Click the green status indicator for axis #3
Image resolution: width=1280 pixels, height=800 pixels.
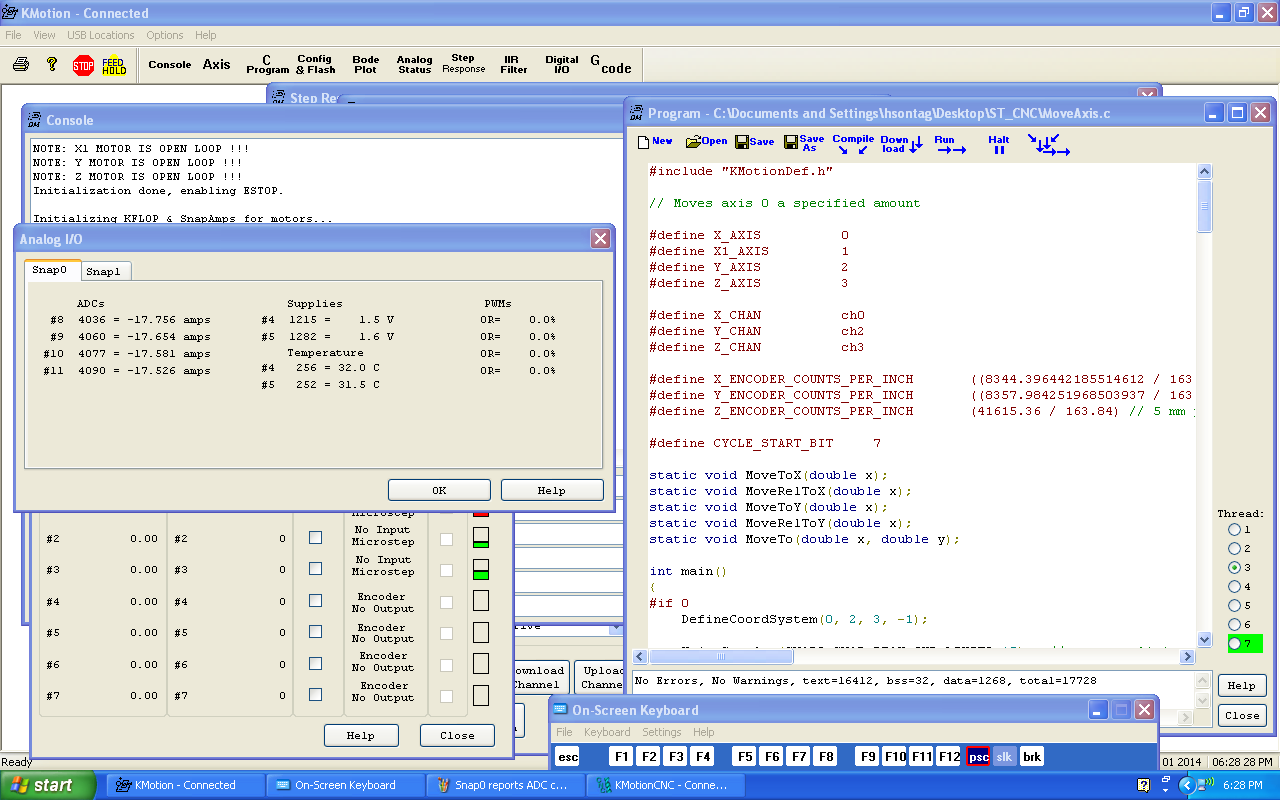tap(481, 570)
